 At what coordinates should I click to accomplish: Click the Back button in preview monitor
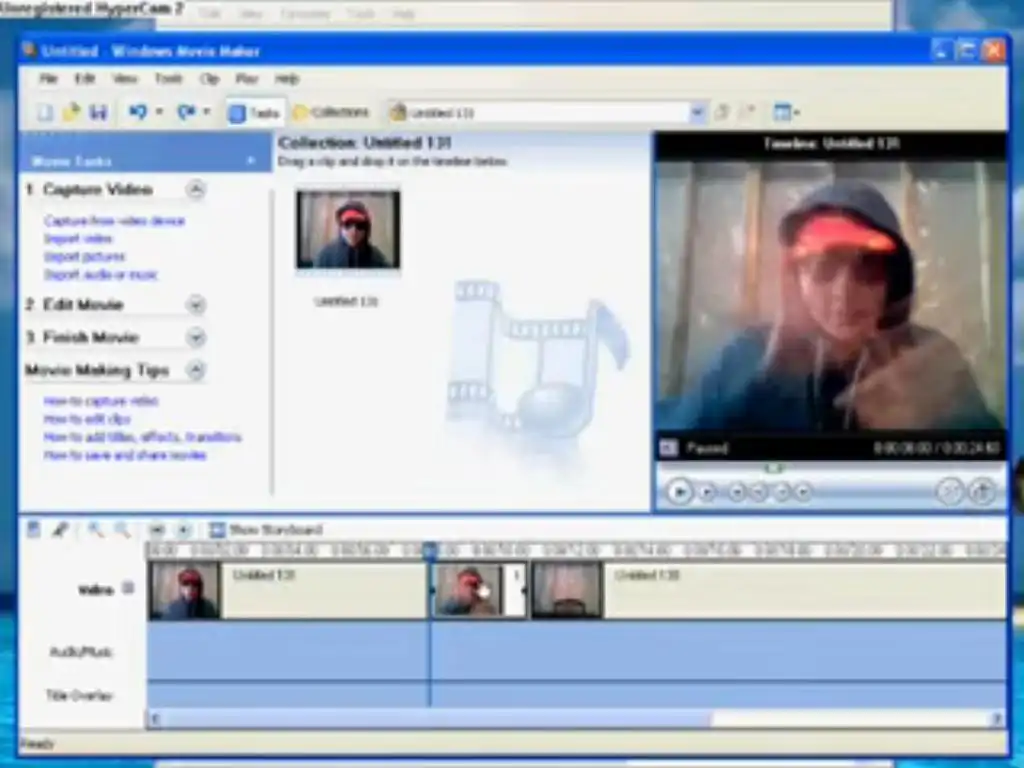(737, 492)
